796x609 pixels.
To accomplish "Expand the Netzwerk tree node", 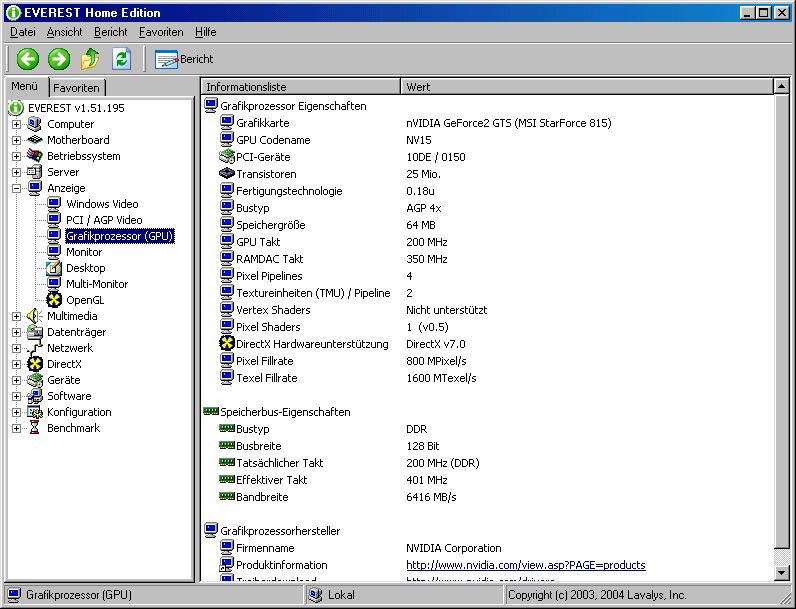I will click(x=16, y=348).
